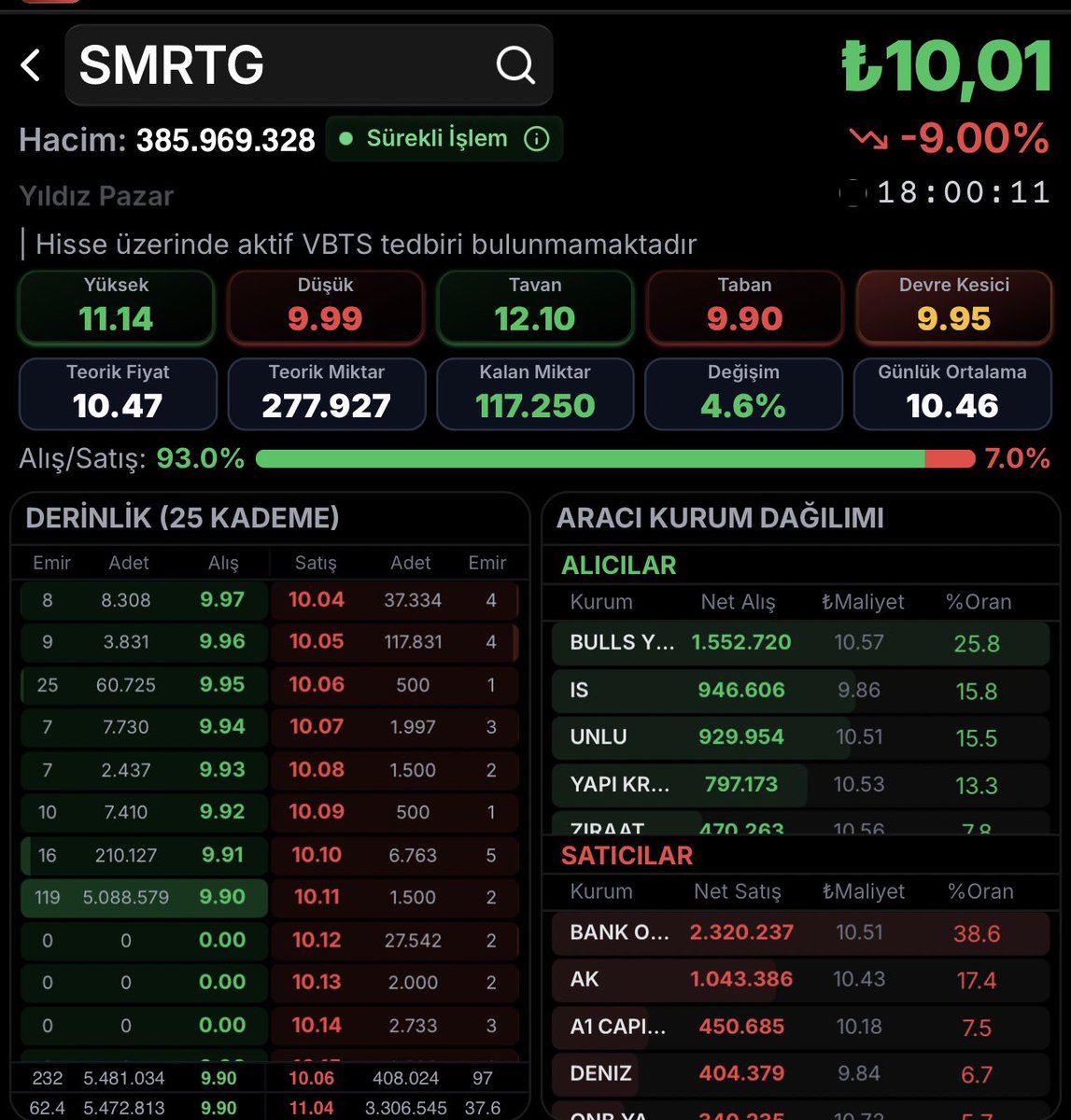1071x1120 pixels.
Task: Select the Yüksek 11.14 card
Action: (x=116, y=307)
